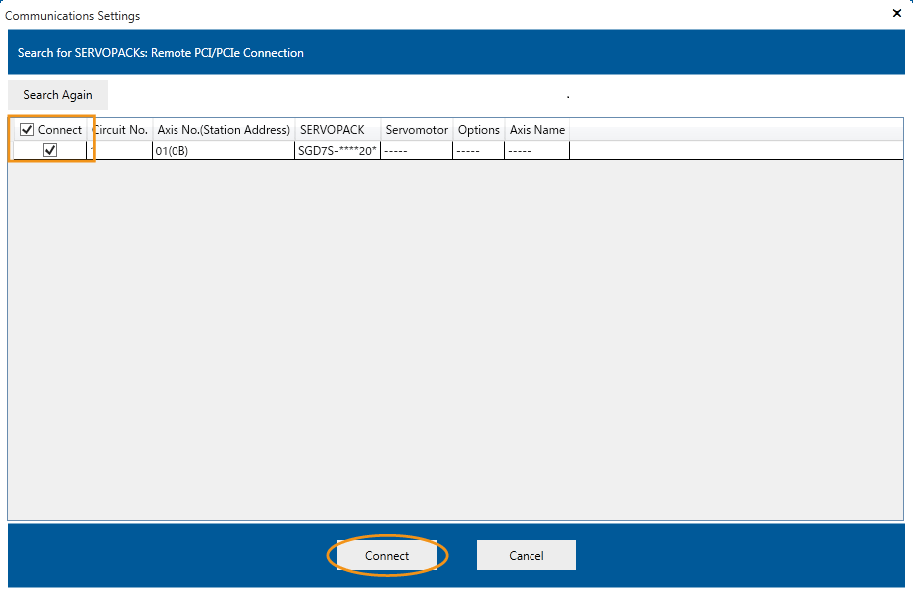Click the Search Again button
Screen dimensions: 913x595
[58, 95]
